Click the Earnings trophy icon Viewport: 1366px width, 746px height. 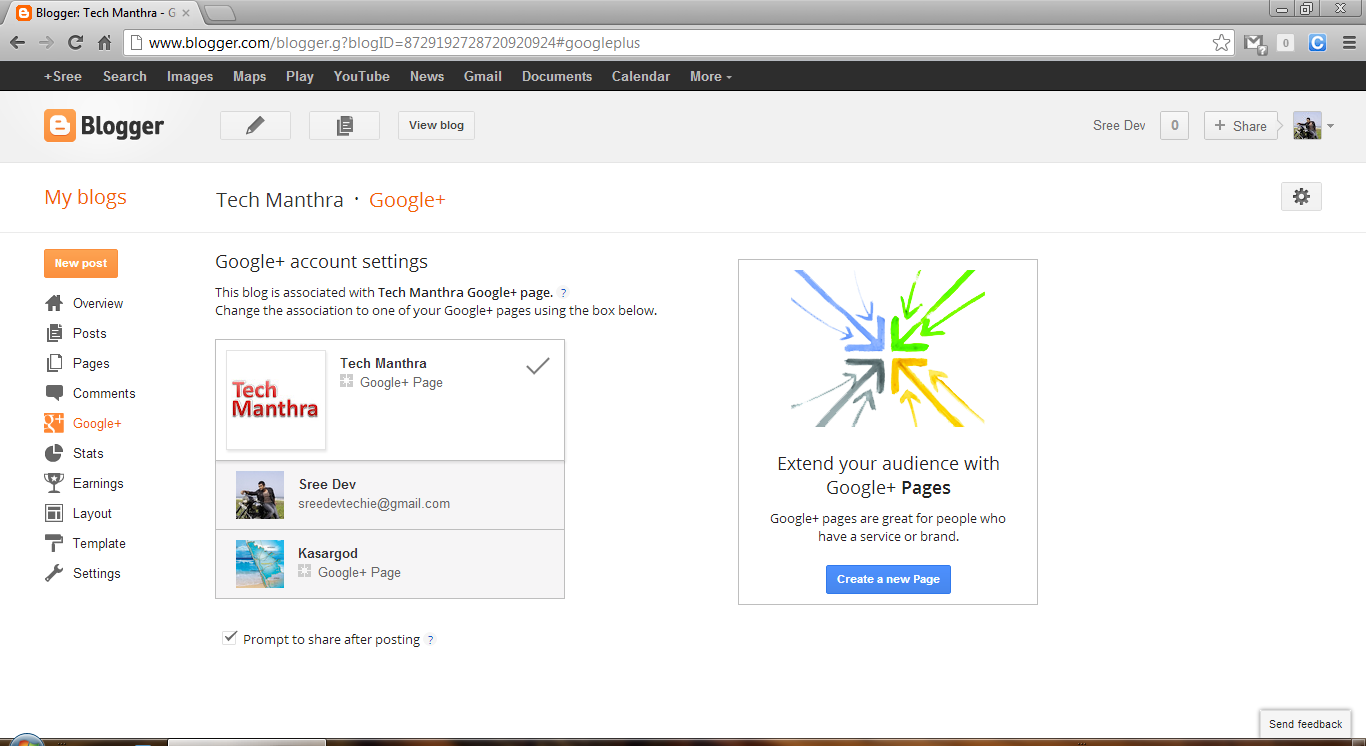pyautogui.click(x=54, y=483)
